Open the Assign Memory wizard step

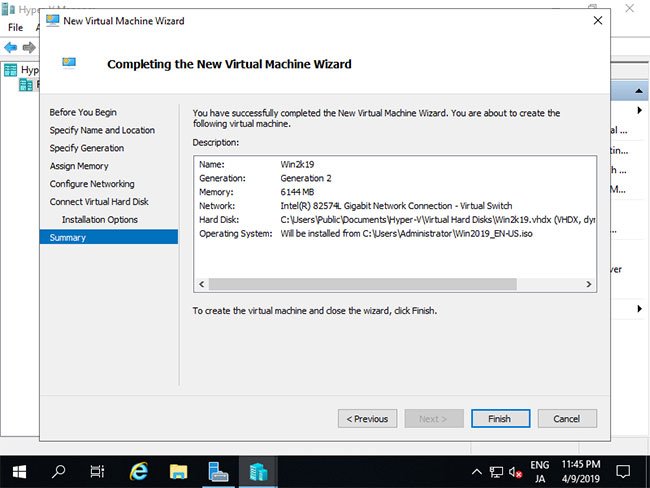pos(79,166)
